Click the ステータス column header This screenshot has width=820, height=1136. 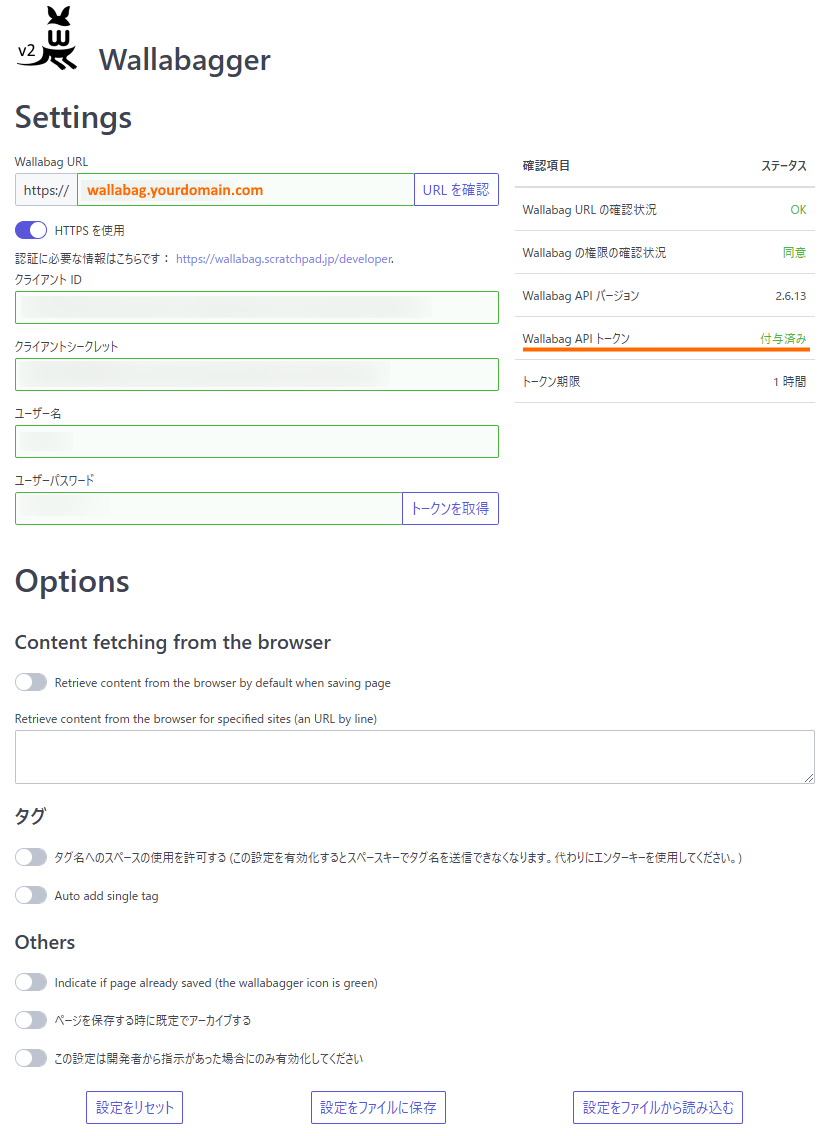[x=784, y=166]
